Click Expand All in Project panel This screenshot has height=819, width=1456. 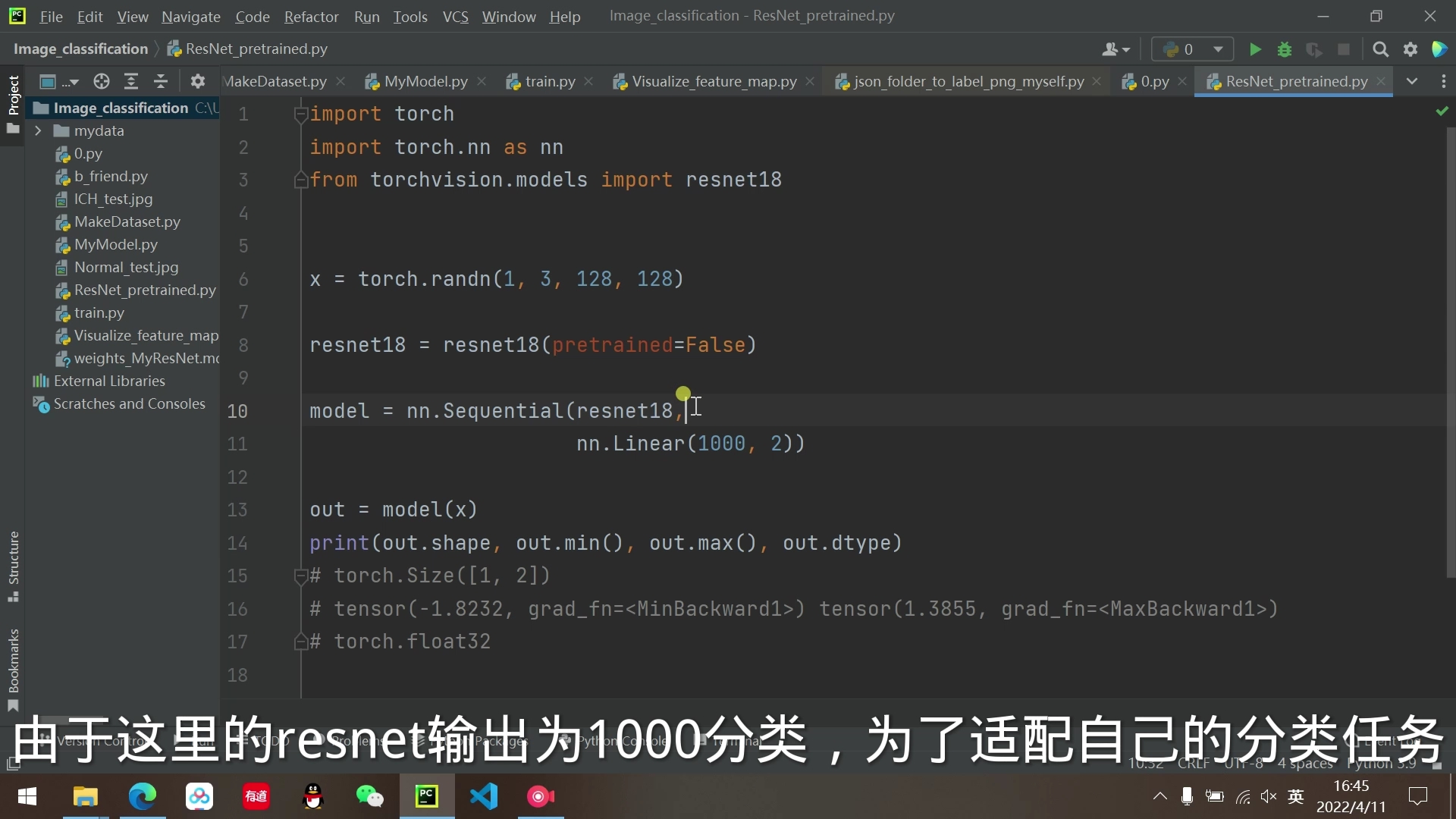point(131,82)
